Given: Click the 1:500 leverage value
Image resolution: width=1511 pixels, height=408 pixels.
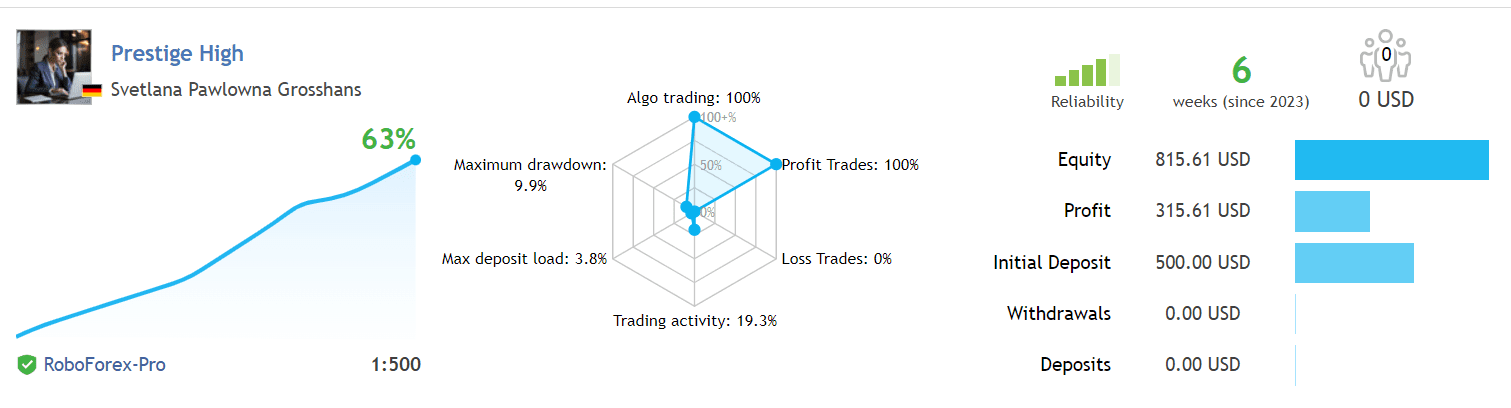Looking at the screenshot, I should pos(395,365).
